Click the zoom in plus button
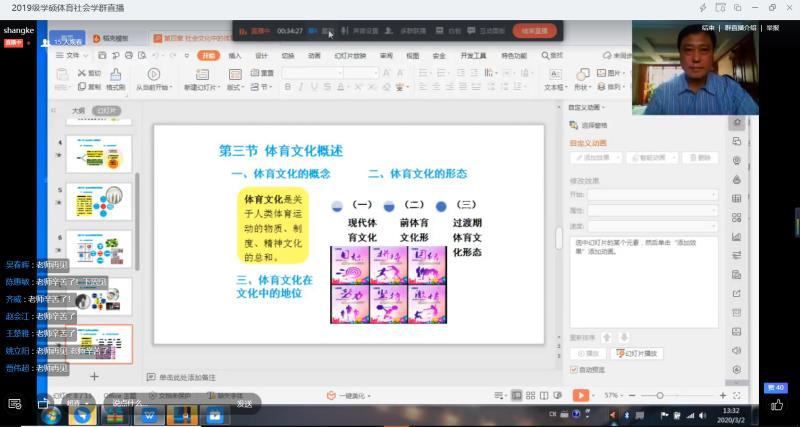Viewport: 800px width, 427px height. pyautogui.click(x=722, y=395)
